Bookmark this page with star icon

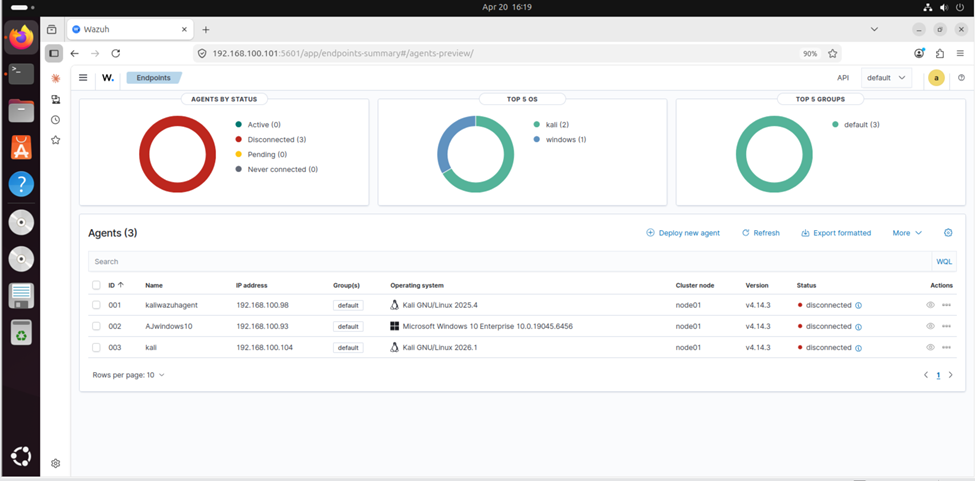pos(833,53)
